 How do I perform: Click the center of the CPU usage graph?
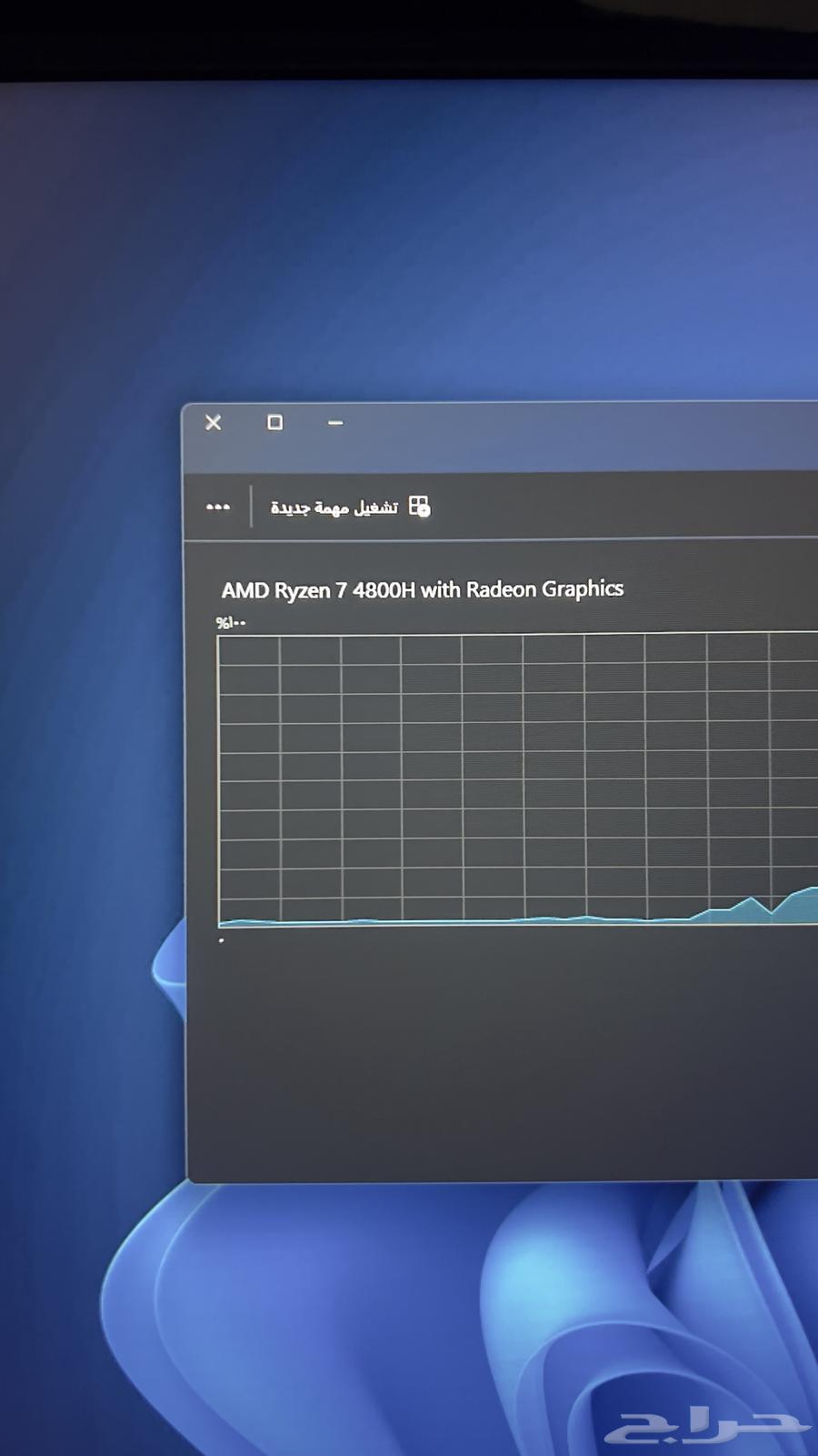pyautogui.click(x=518, y=778)
